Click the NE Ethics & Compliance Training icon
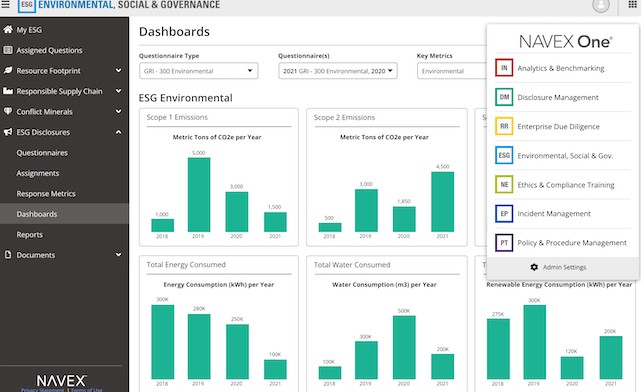 (x=504, y=184)
